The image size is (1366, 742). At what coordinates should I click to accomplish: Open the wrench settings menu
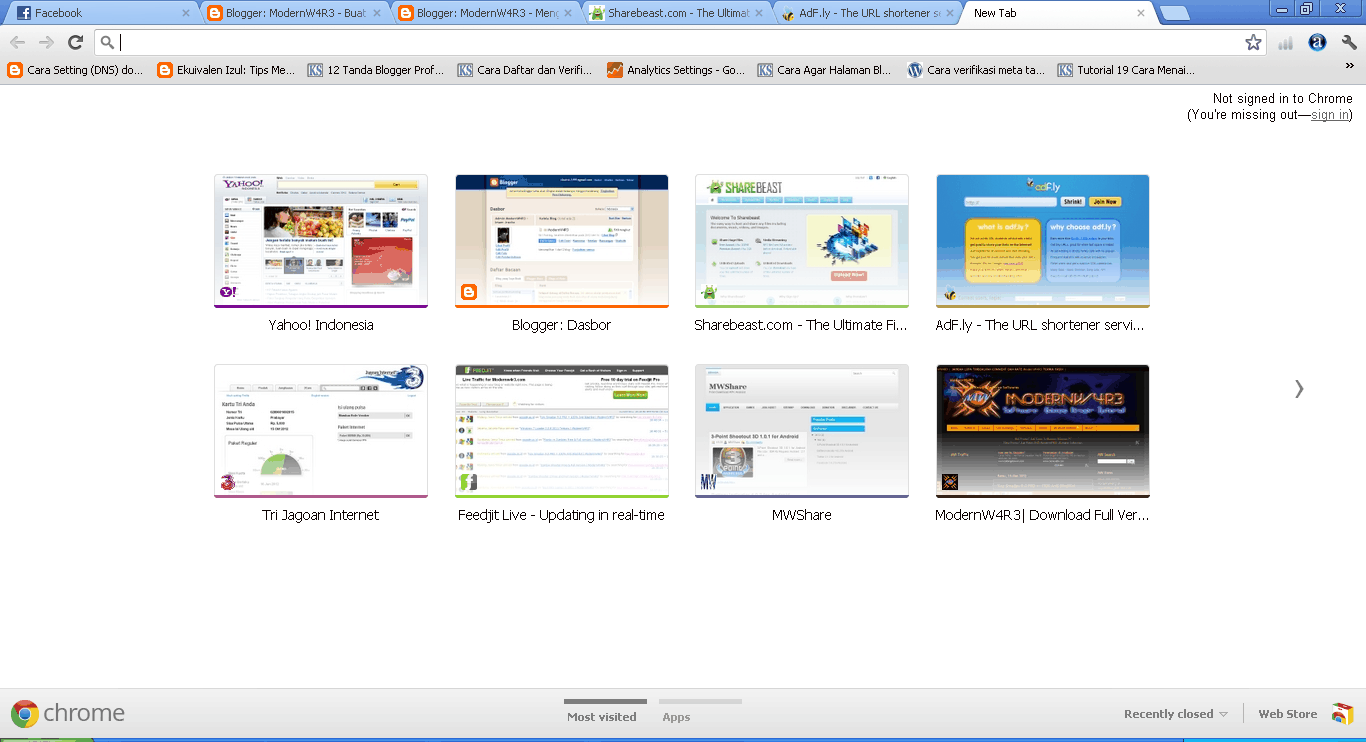(1349, 42)
